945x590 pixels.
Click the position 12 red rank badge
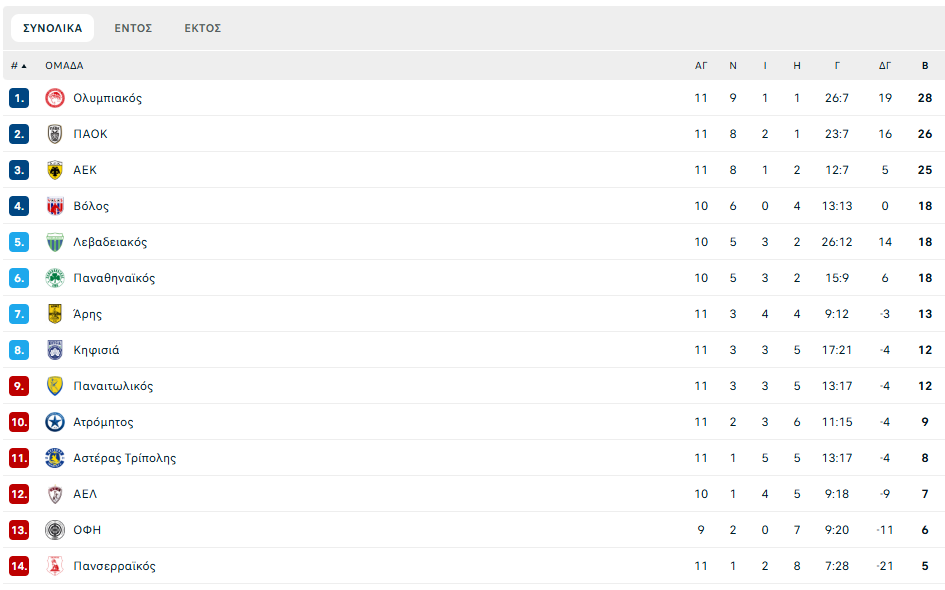(x=19, y=494)
